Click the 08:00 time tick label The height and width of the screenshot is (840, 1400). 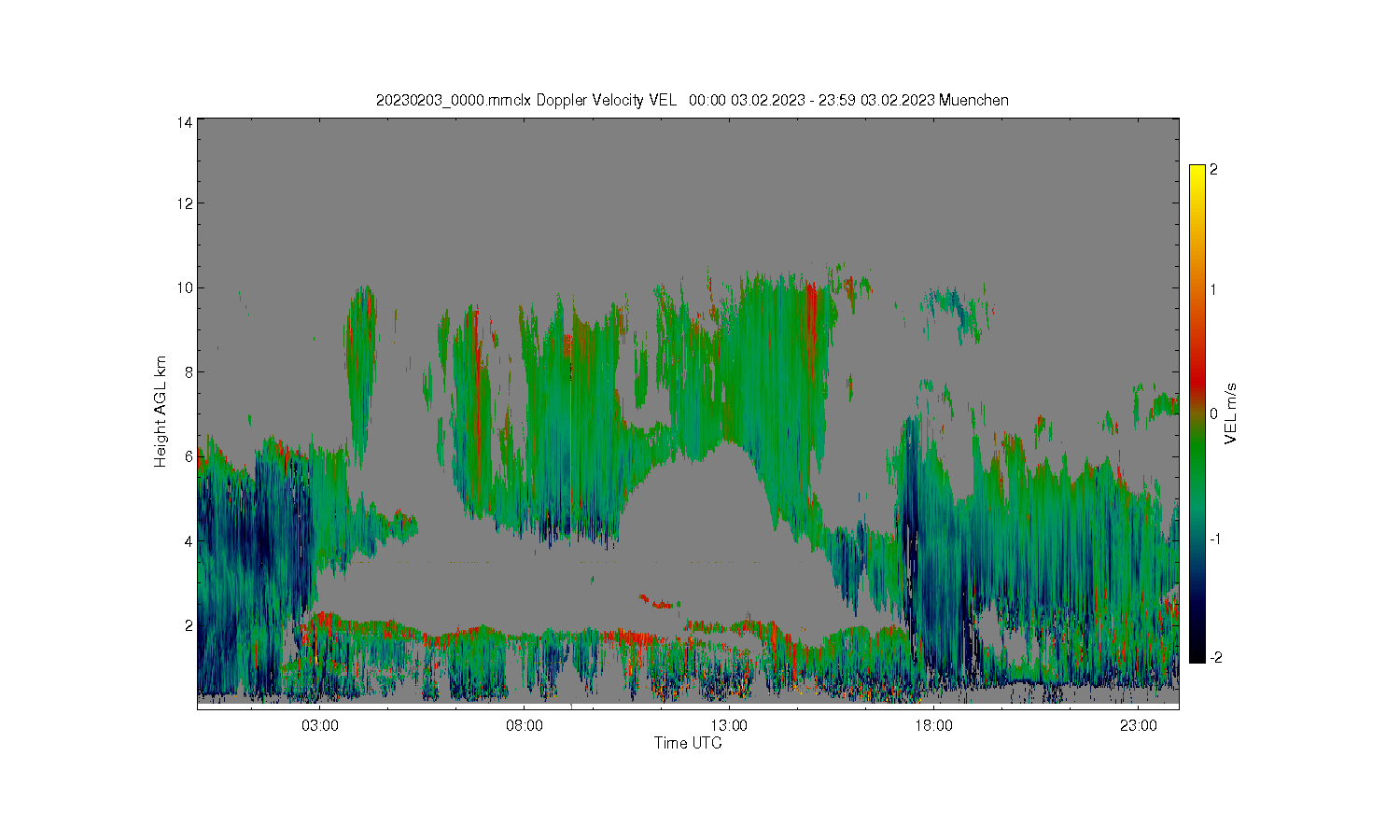click(525, 725)
